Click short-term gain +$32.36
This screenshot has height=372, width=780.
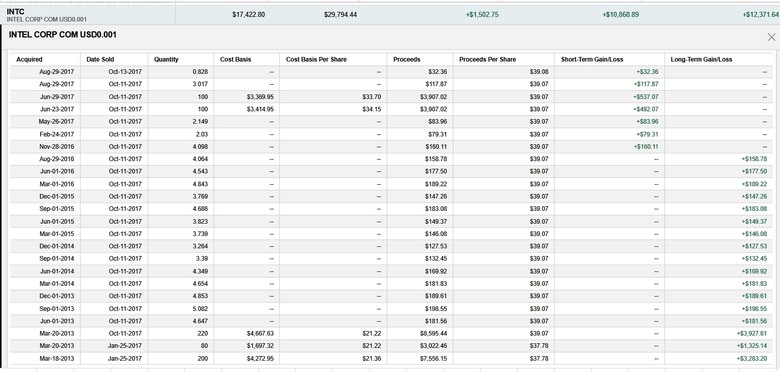tap(647, 72)
